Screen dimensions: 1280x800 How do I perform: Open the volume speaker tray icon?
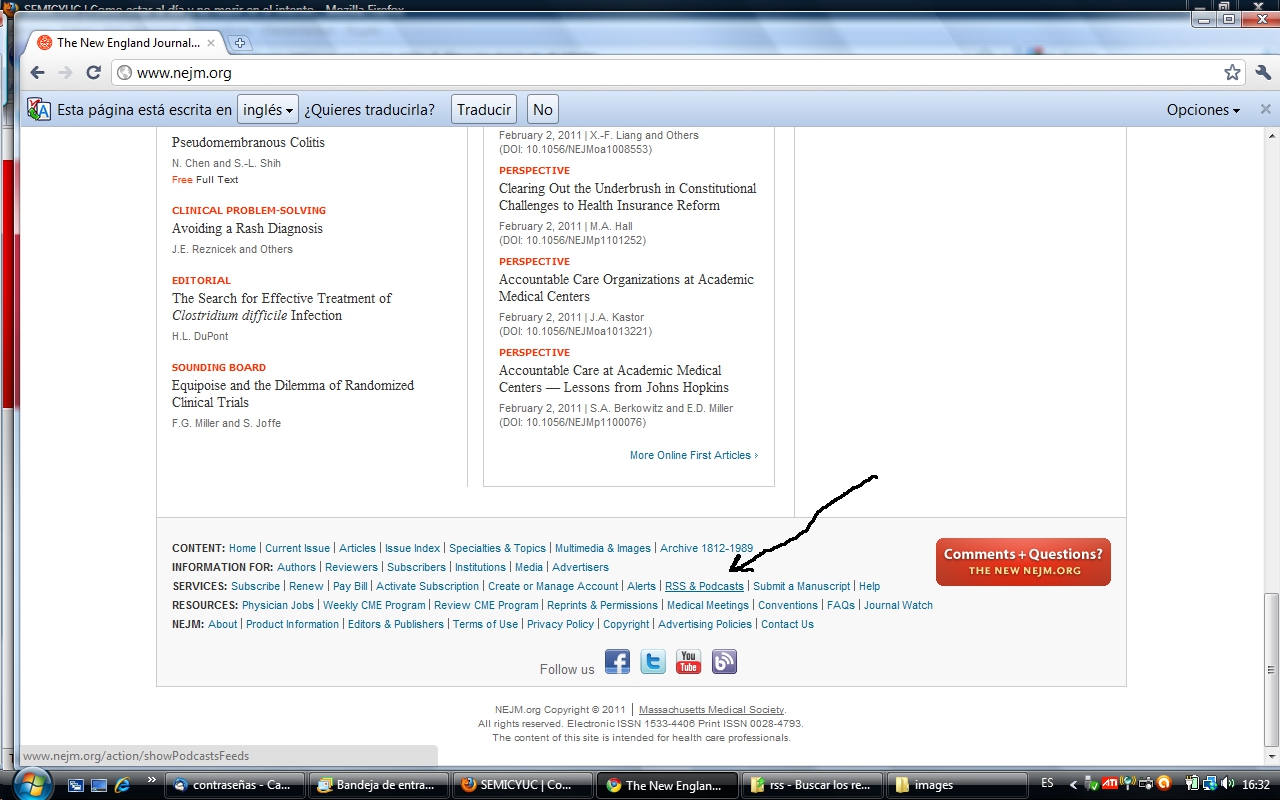click(x=1227, y=785)
